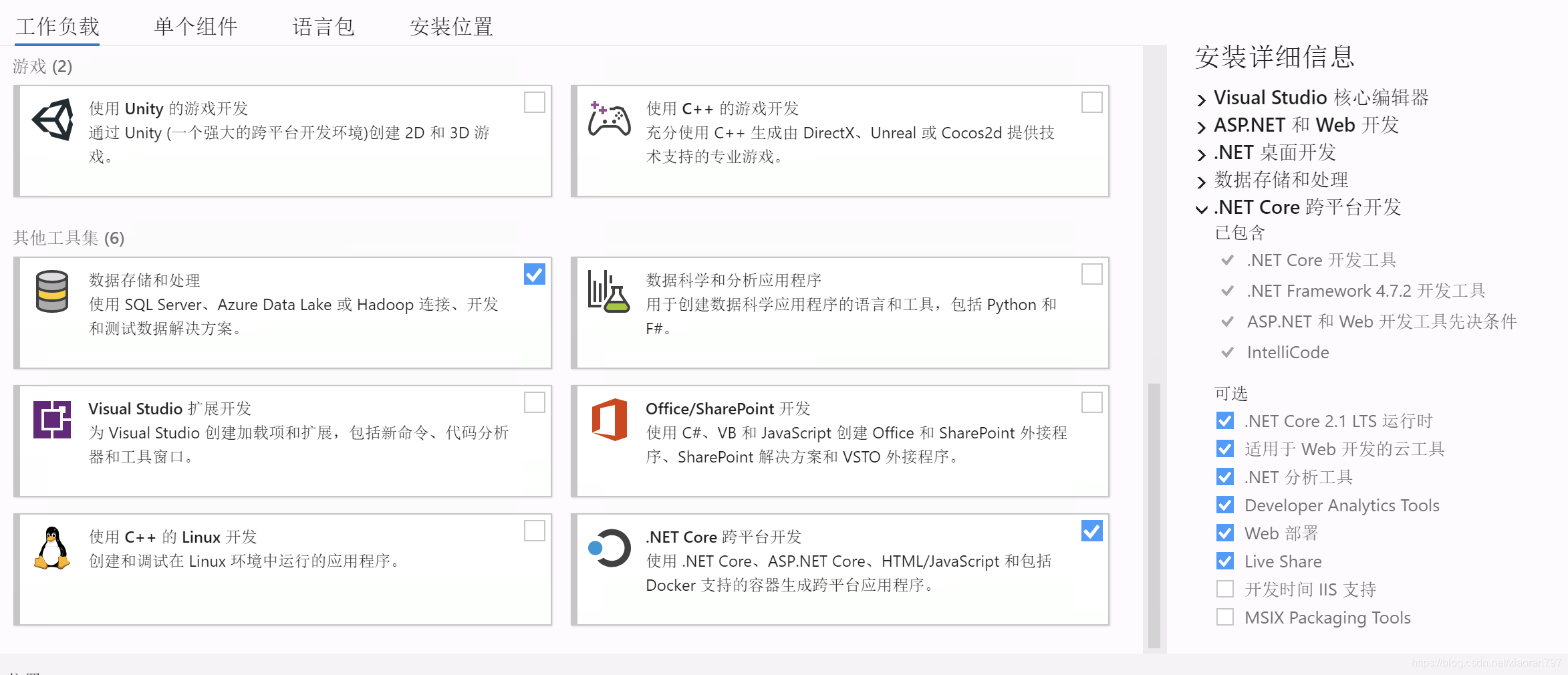
Task: Uncheck .NET Core 2.1 LTS 运行时 option
Action: [x=1225, y=420]
